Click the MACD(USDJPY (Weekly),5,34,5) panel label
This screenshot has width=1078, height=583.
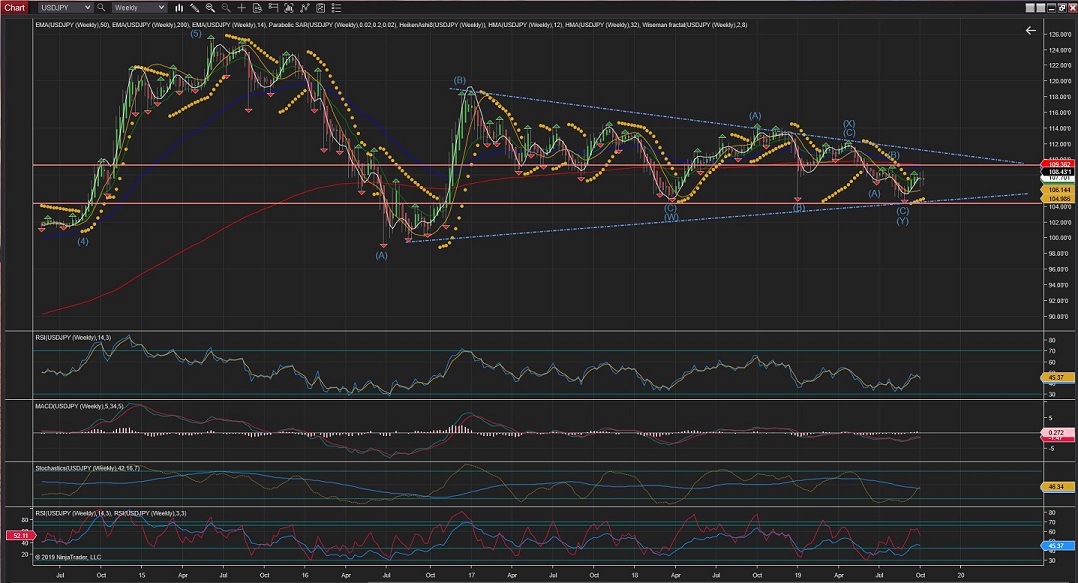coord(79,406)
